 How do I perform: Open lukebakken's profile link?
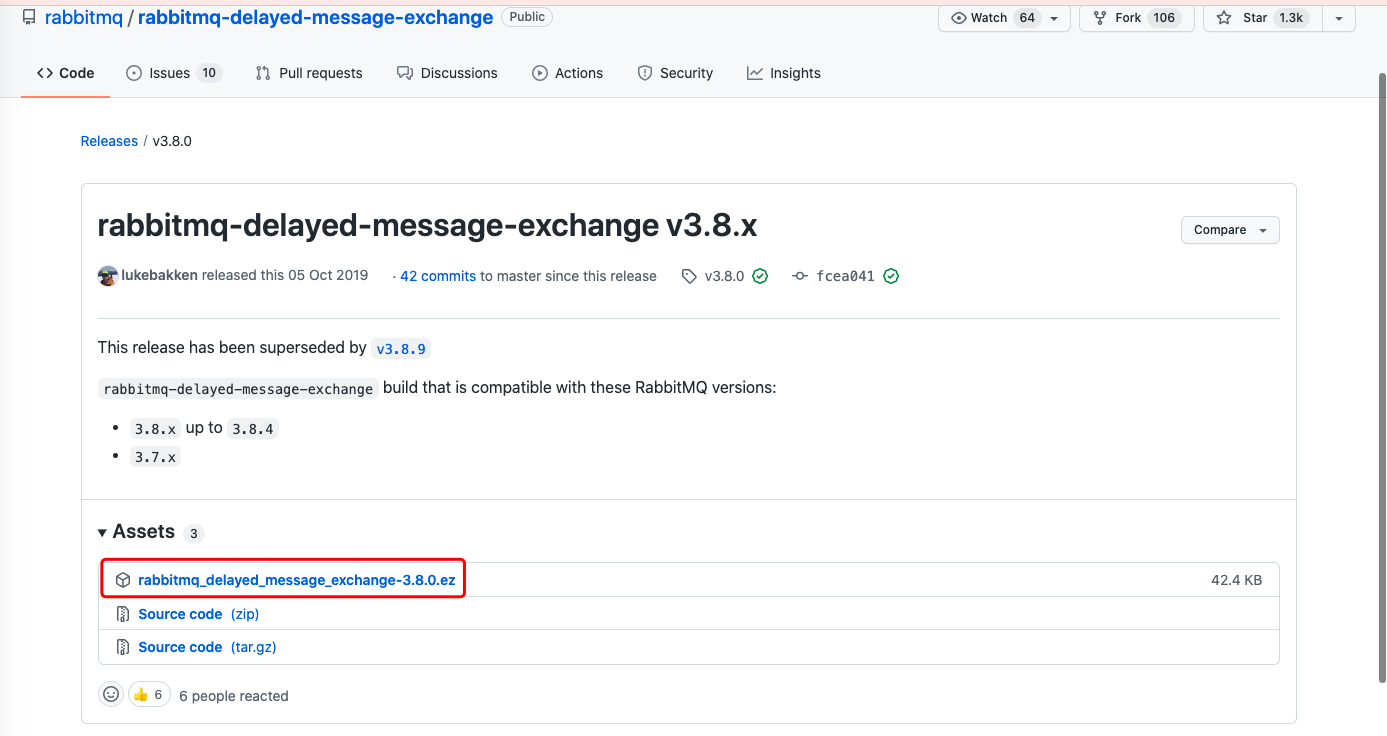click(159, 275)
